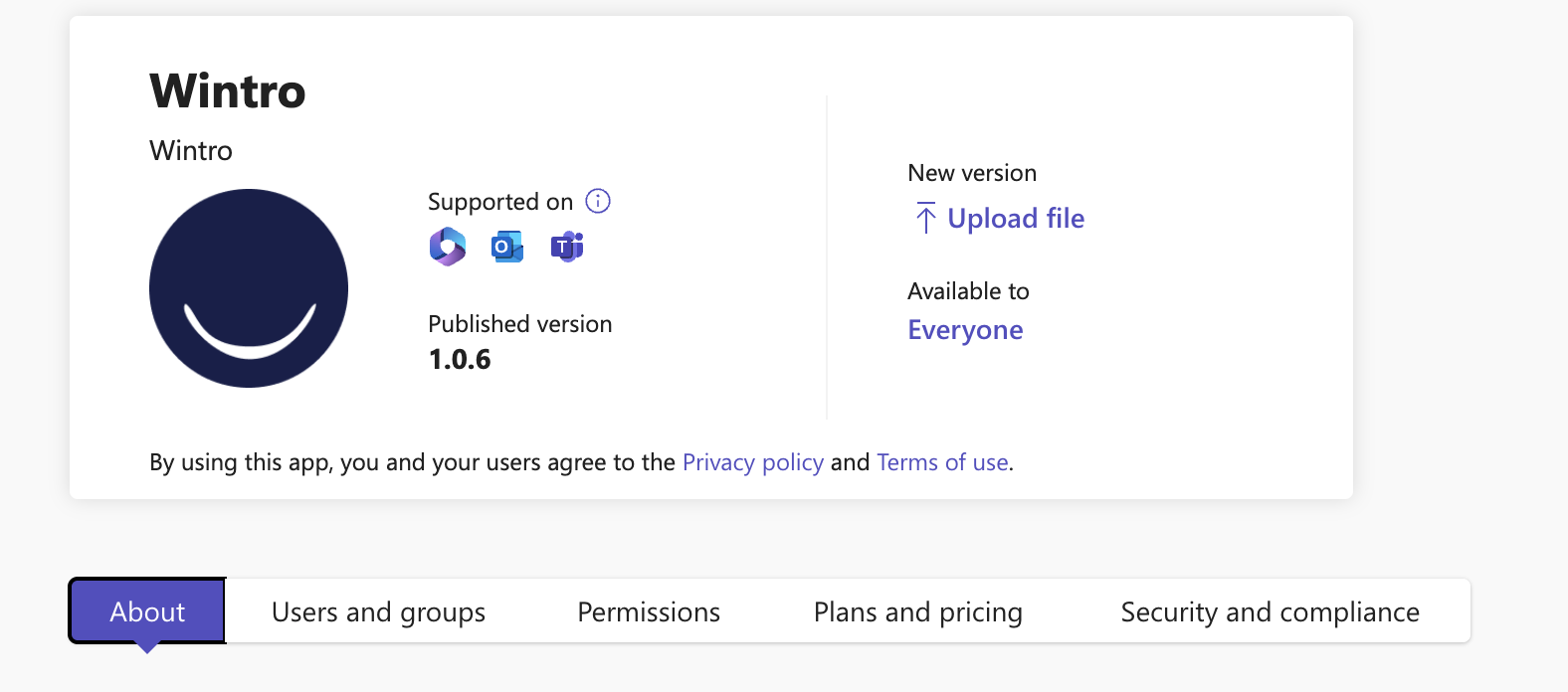
Task: Click the version number 1.0.6
Action: pos(460,359)
